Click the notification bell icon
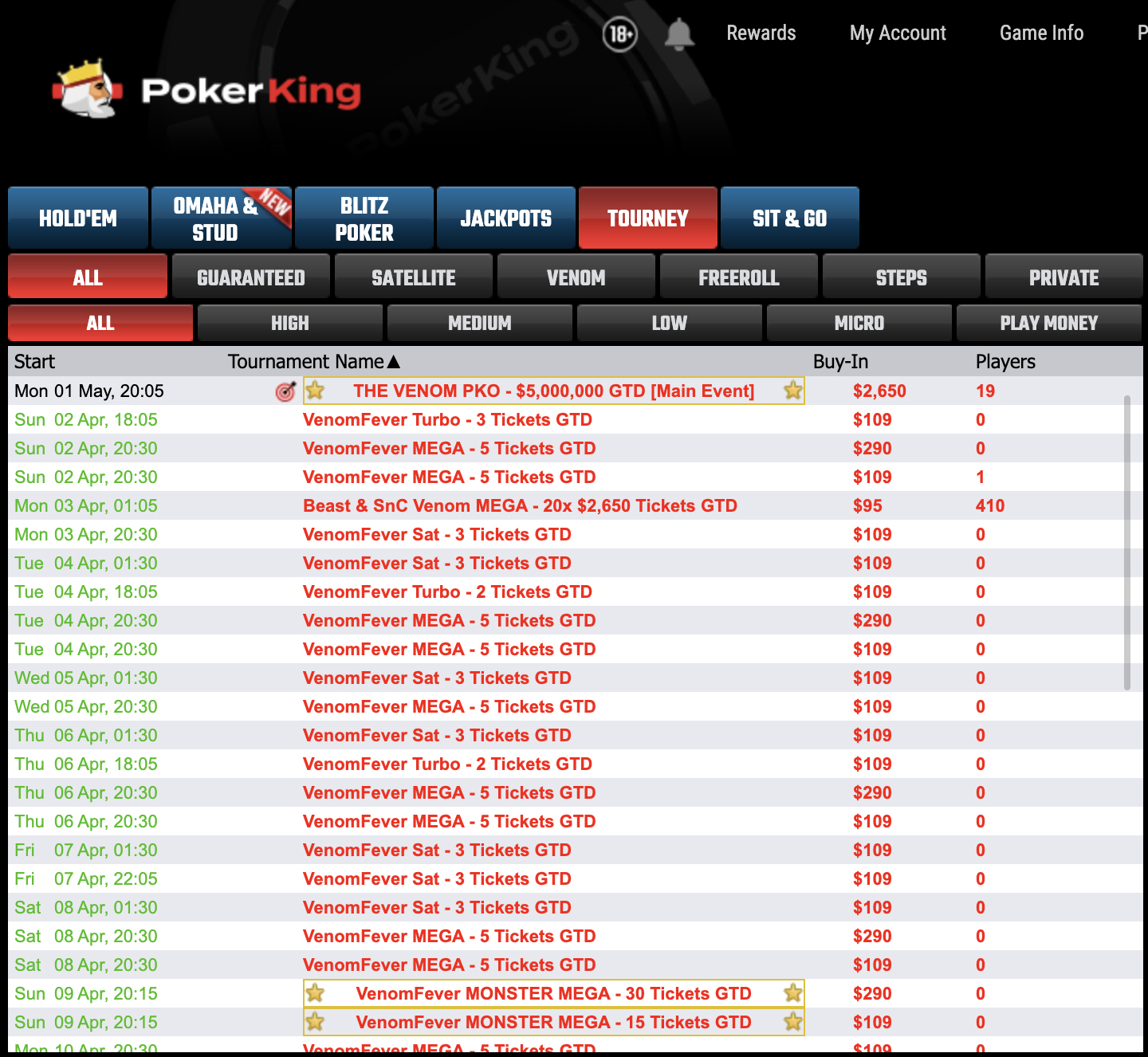1148x1057 pixels. pyautogui.click(x=679, y=34)
